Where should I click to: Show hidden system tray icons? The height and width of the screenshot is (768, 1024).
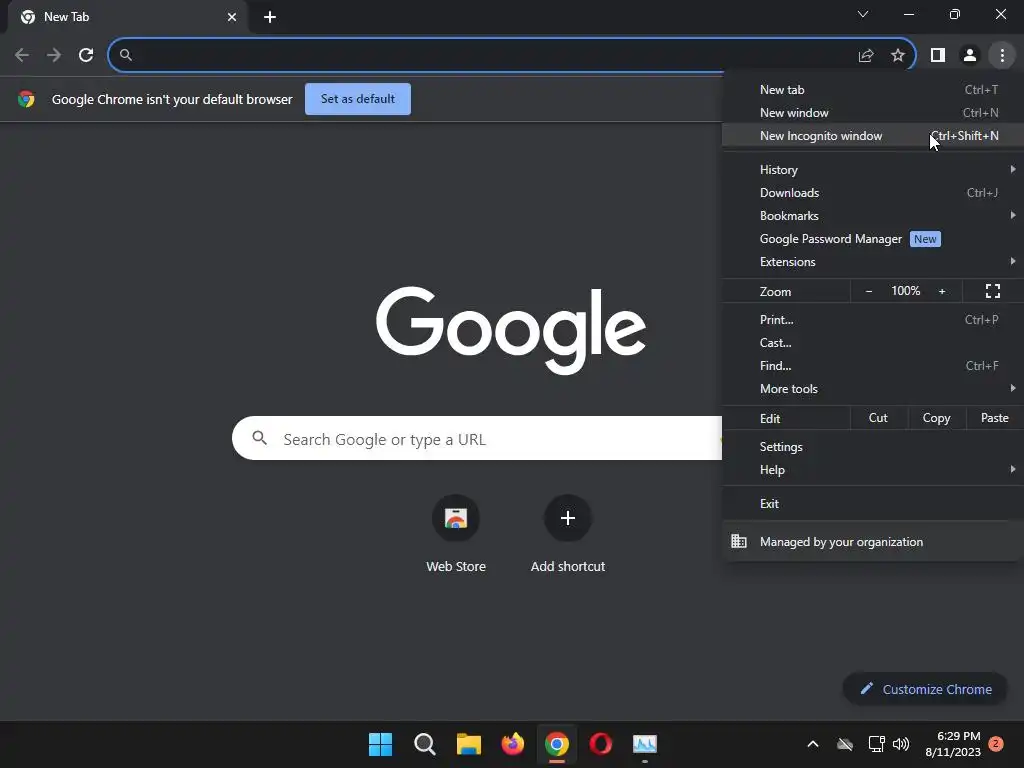[813, 744]
